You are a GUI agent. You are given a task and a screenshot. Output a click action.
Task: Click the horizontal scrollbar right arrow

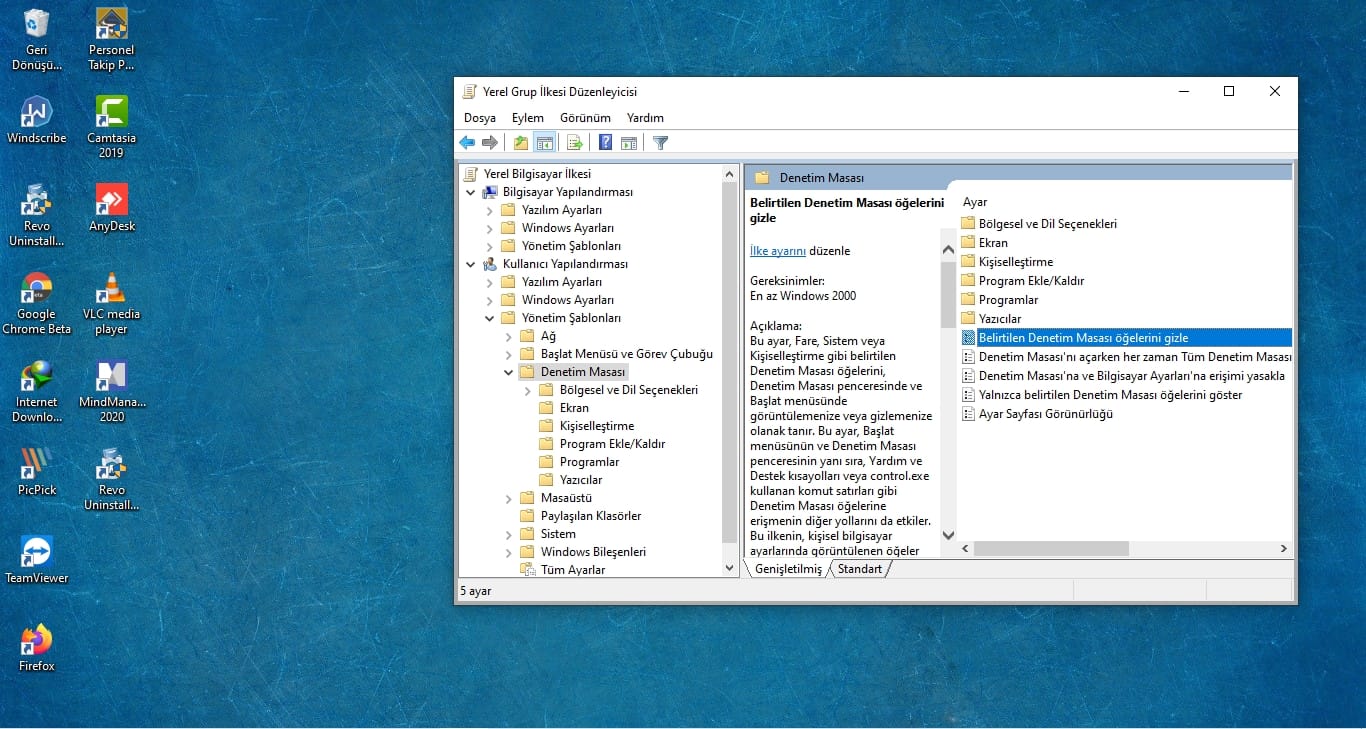(x=1283, y=549)
